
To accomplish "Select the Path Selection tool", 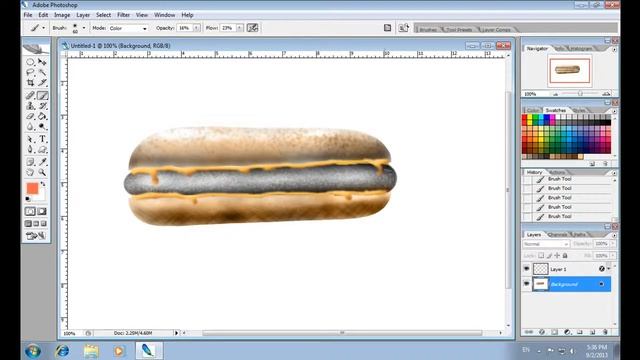I will (x=30, y=140).
